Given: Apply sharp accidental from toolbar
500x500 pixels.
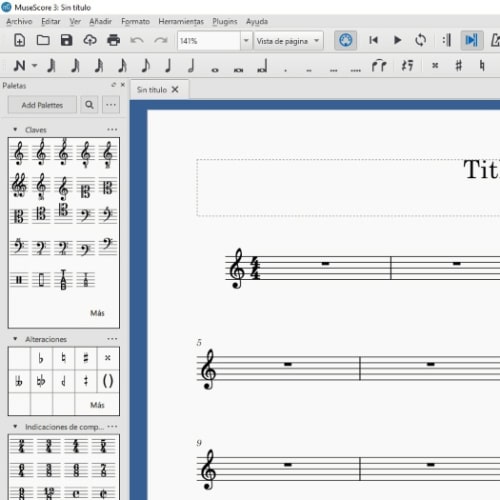Looking at the screenshot, I should (459, 65).
